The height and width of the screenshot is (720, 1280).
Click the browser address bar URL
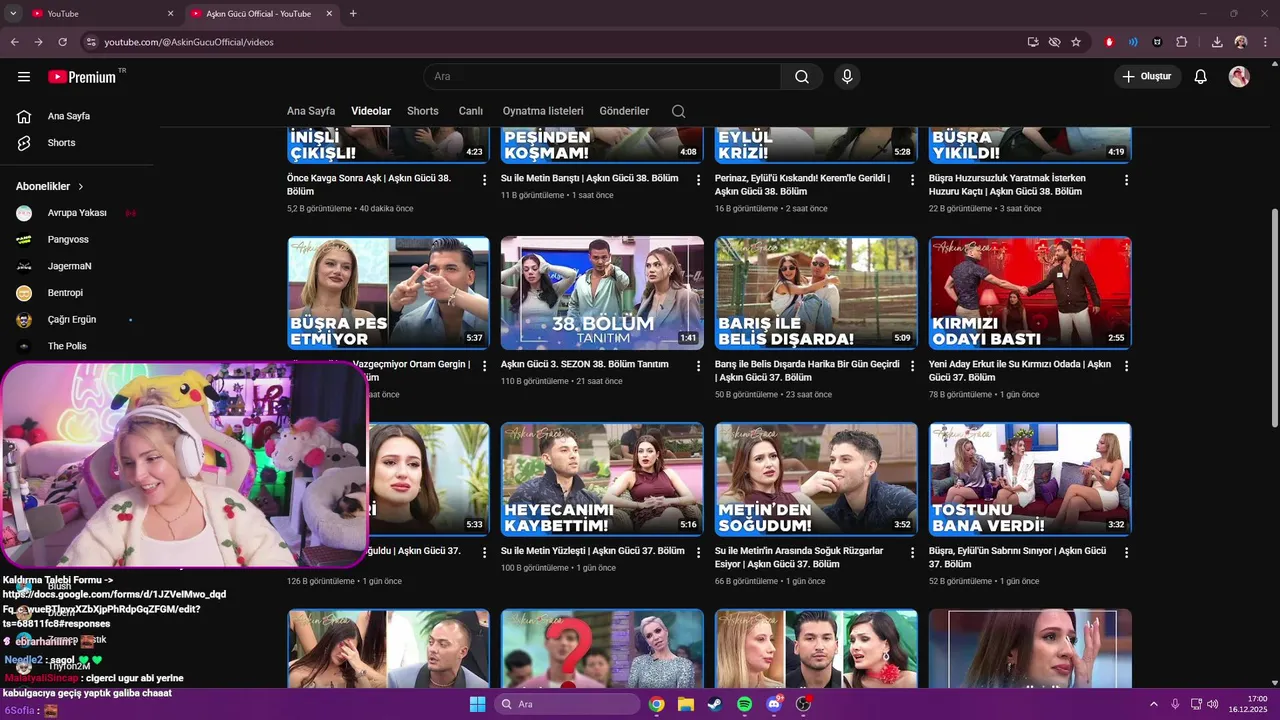click(x=189, y=42)
